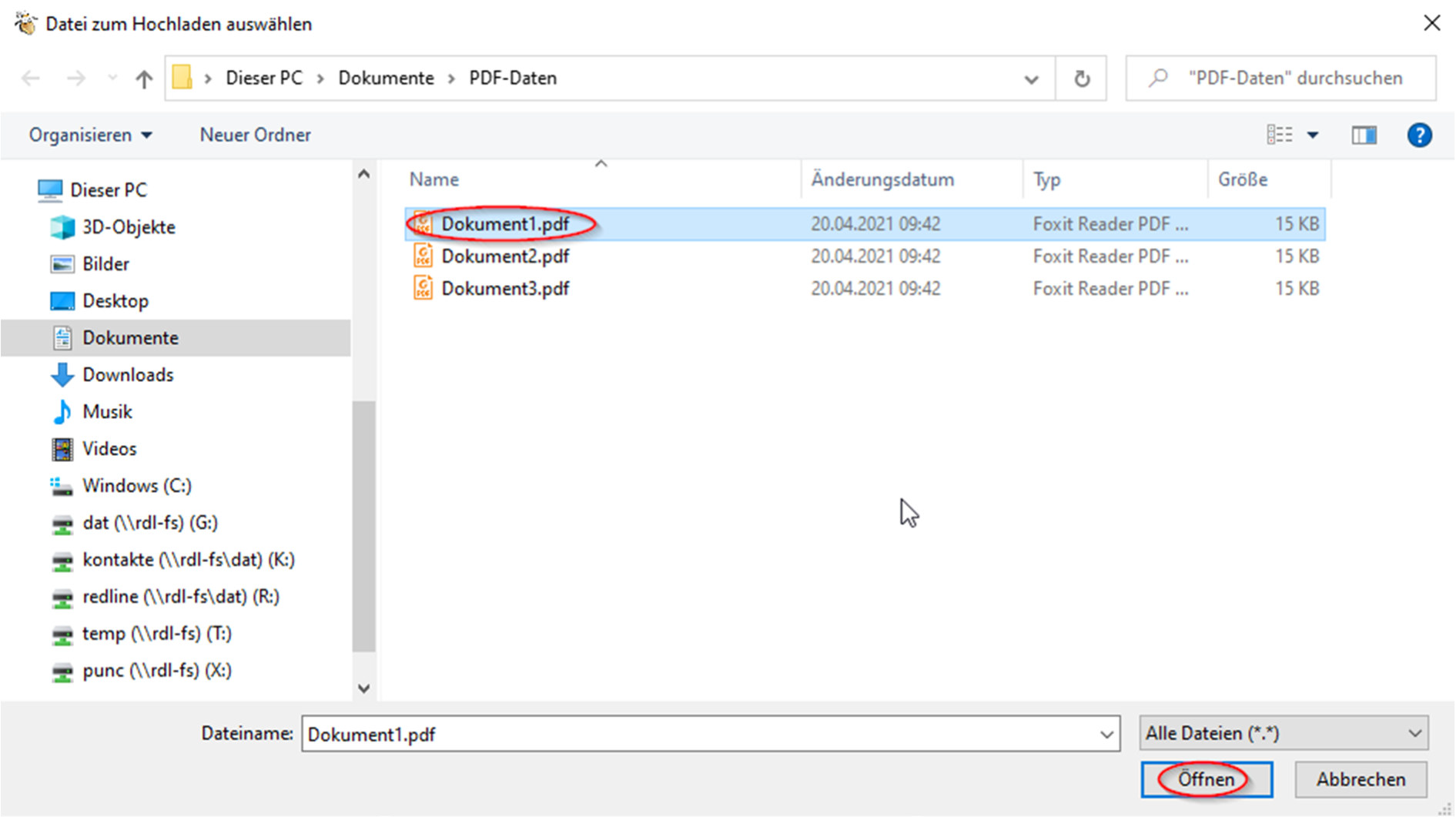The width and height of the screenshot is (1456, 817).
Task: Select Windows (C:) drive
Action: [136, 486]
